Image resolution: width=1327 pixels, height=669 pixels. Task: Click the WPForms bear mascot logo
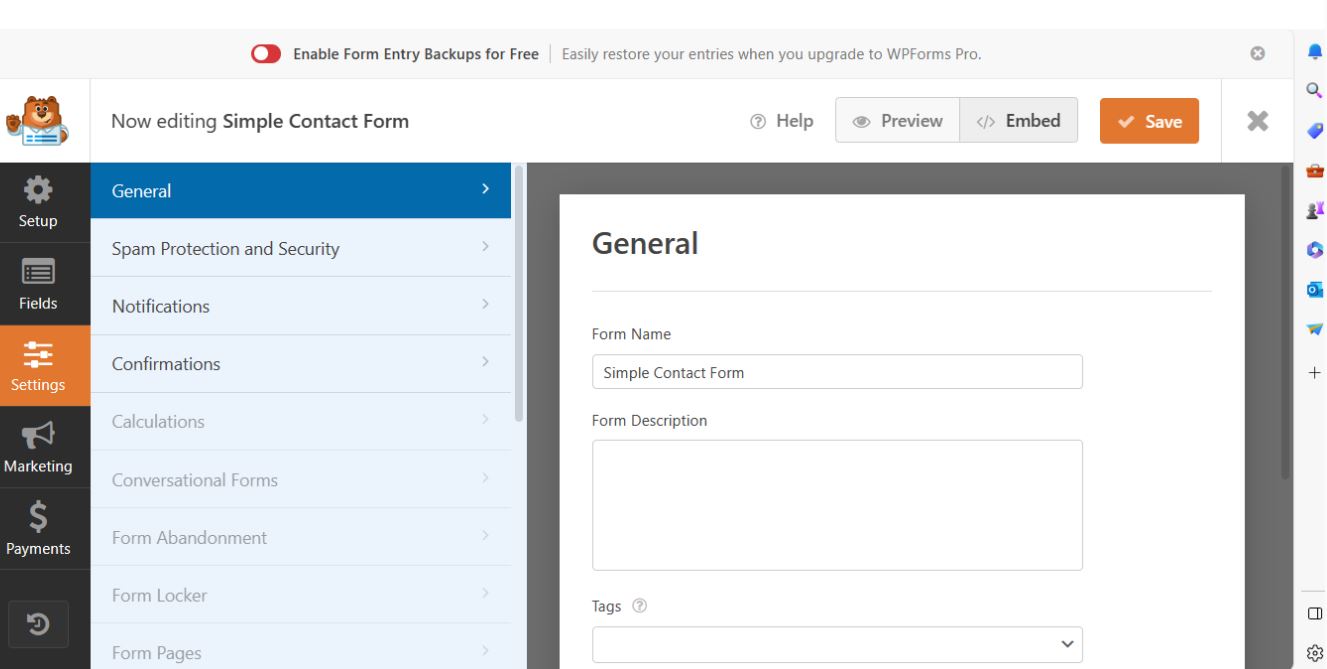(37, 120)
